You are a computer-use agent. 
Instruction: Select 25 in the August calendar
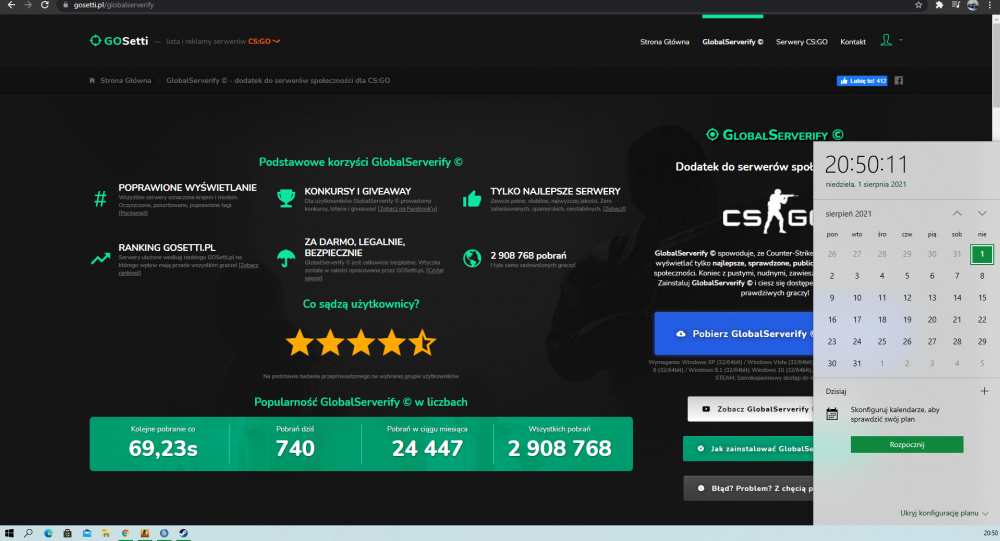point(881,341)
